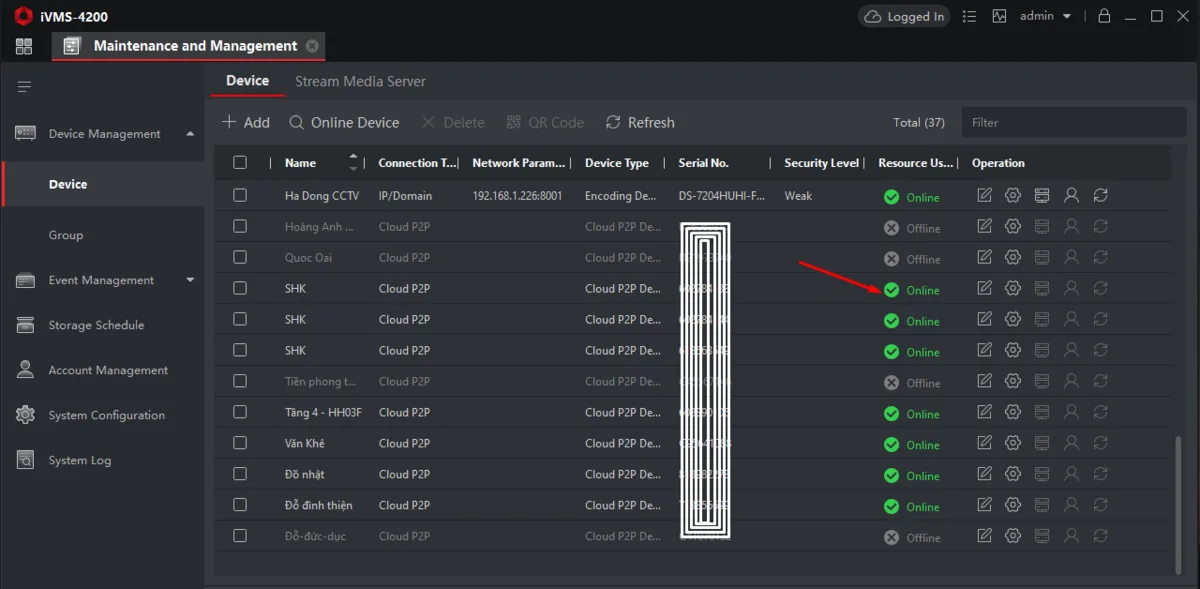Viewport: 1200px width, 589px height.
Task: Open the edit icon for Ha Dong CCTV
Action: [x=984, y=196]
